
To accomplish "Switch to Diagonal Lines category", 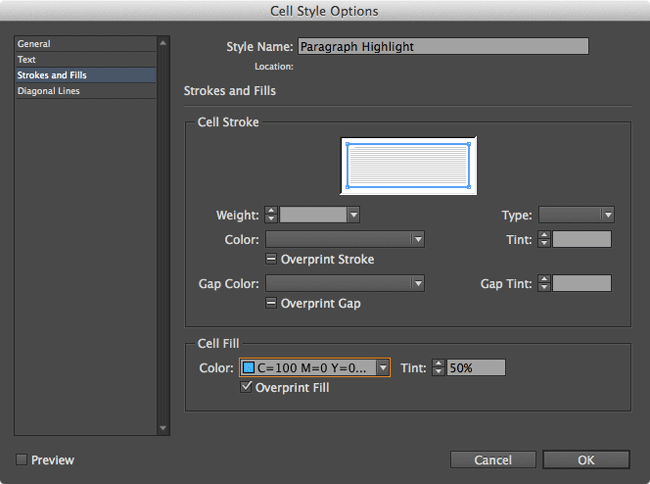I will (x=85, y=91).
